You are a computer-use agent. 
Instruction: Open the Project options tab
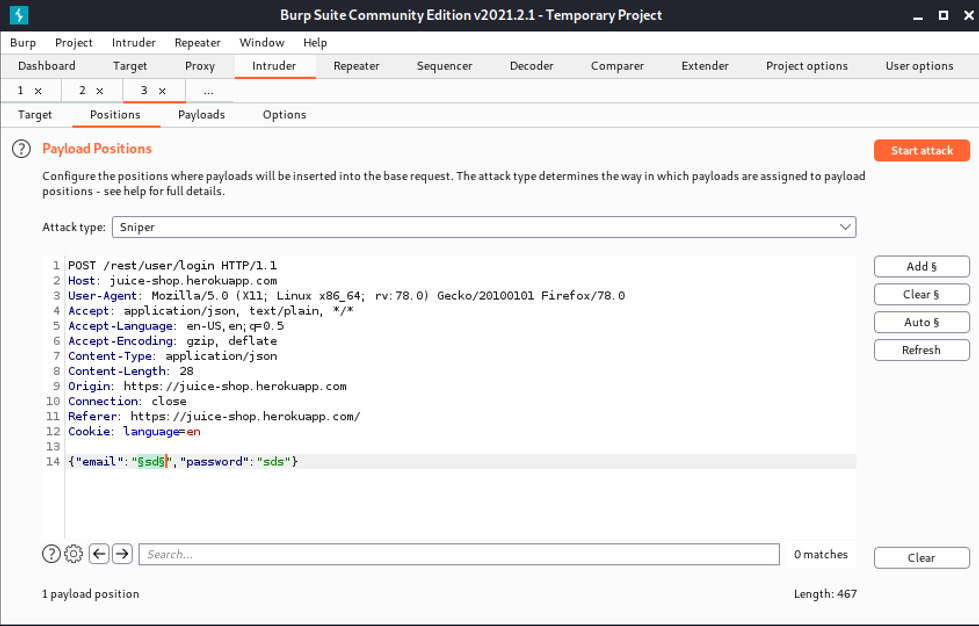coord(807,66)
